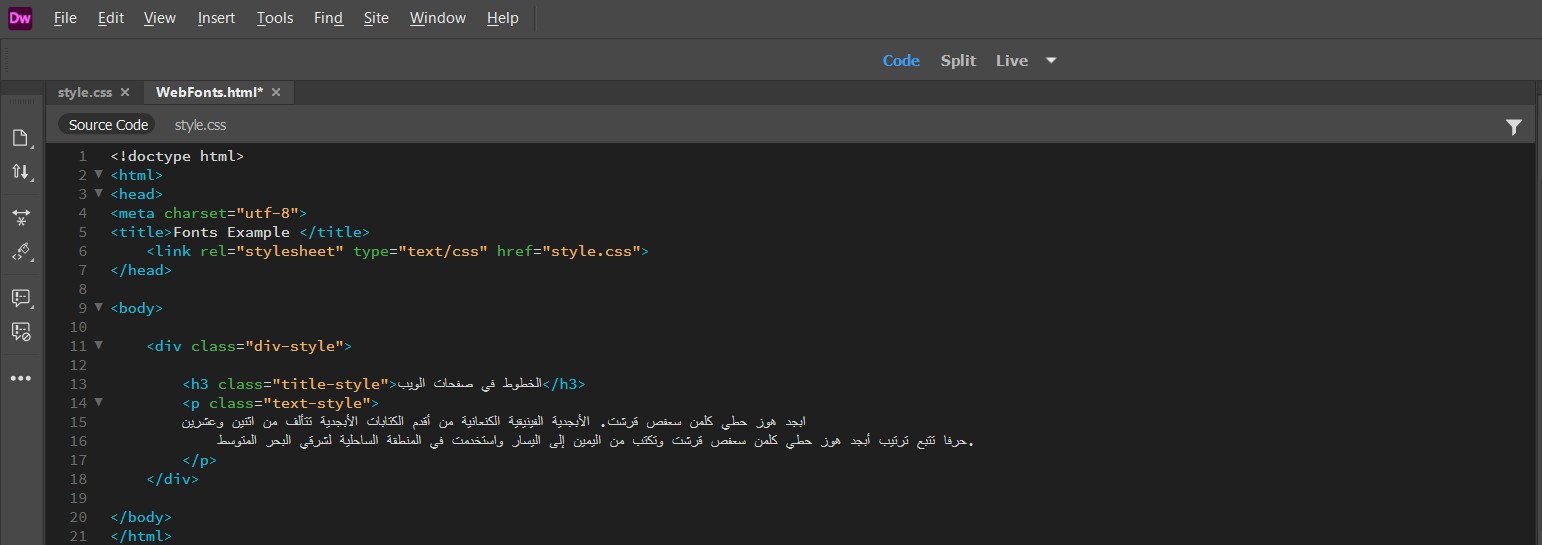Image resolution: width=1542 pixels, height=545 pixels.
Task: Close the style.css tab
Action: (125, 92)
